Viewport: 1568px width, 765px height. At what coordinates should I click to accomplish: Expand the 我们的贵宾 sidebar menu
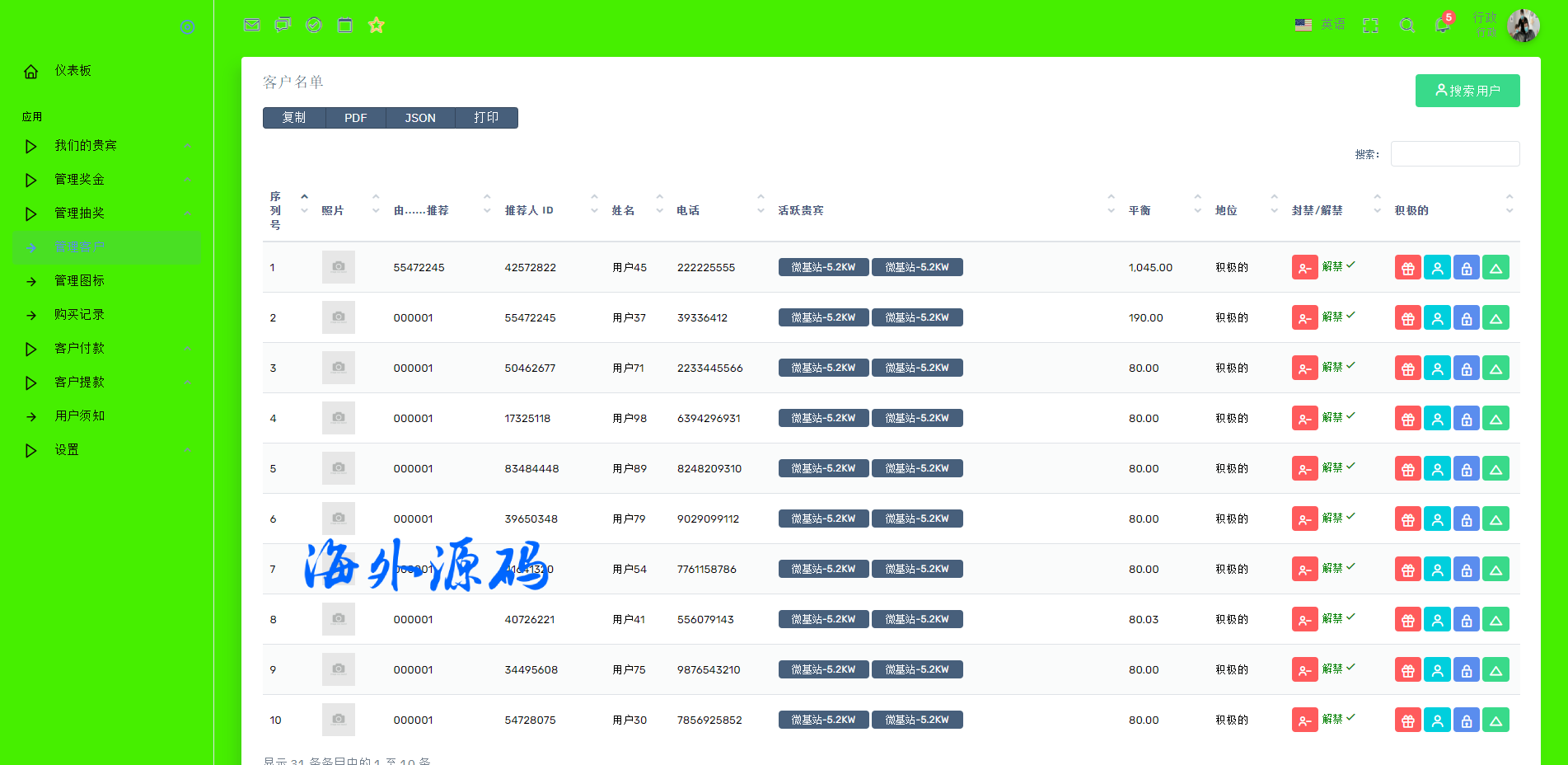(x=86, y=146)
